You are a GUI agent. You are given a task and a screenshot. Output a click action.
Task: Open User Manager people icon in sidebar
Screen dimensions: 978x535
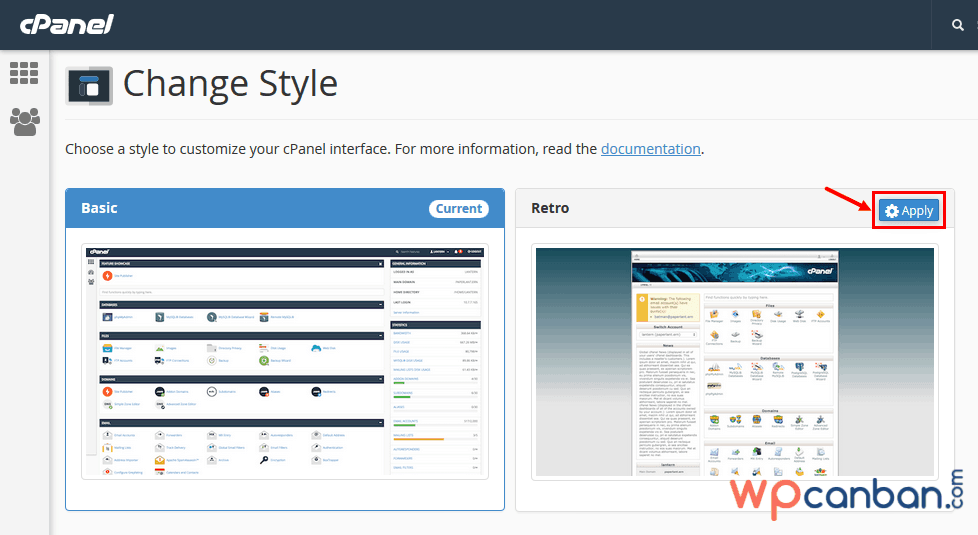click(x=24, y=121)
